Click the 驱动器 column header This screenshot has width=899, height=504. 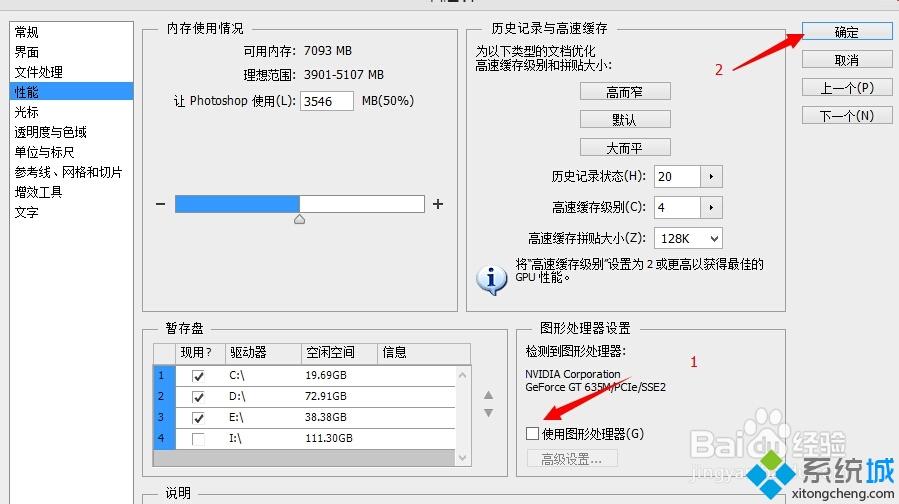pos(263,353)
